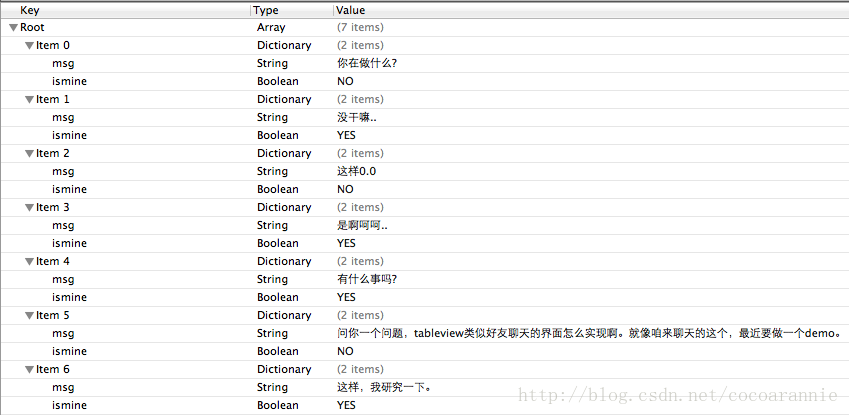Collapse the Item 2 disclosure triangle
Viewport: 849px width, 415px height.
[x=29, y=154]
